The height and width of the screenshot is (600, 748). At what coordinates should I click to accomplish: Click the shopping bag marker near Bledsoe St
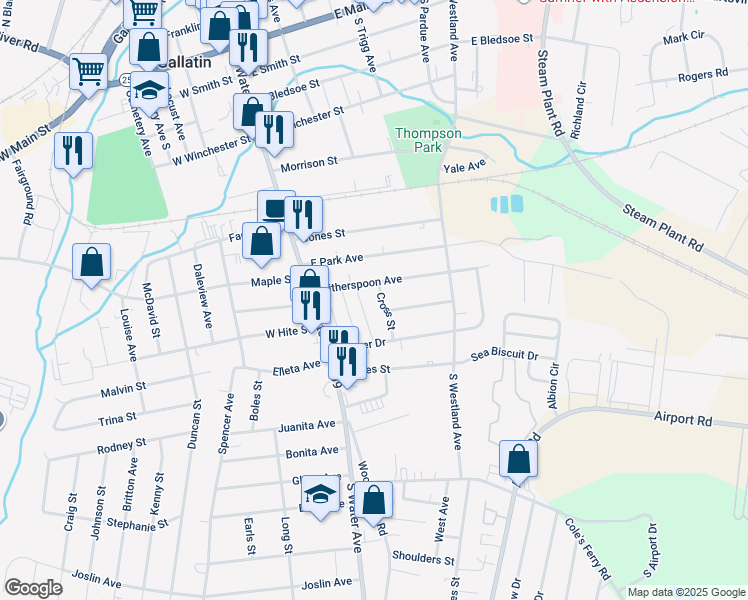pyautogui.click(x=252, y=112)
